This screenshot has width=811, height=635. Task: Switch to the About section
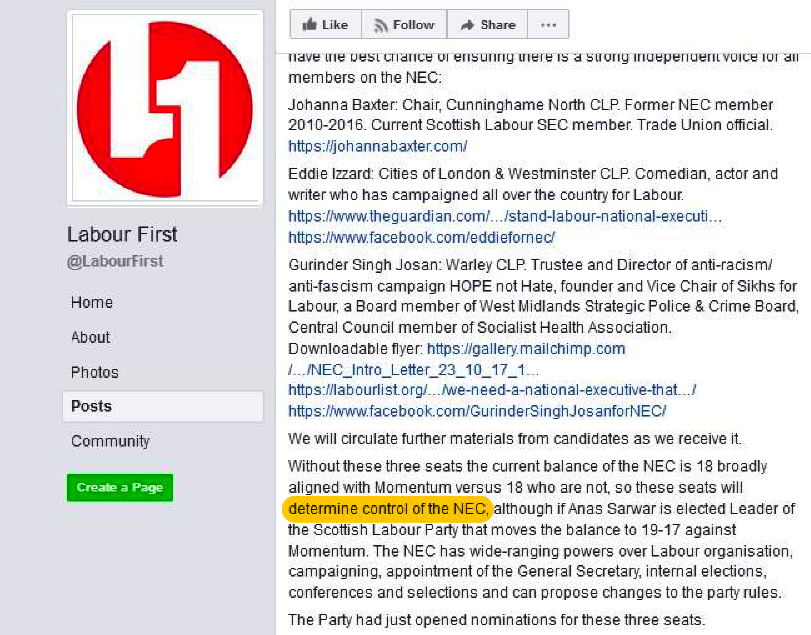[x=90, y=337]
